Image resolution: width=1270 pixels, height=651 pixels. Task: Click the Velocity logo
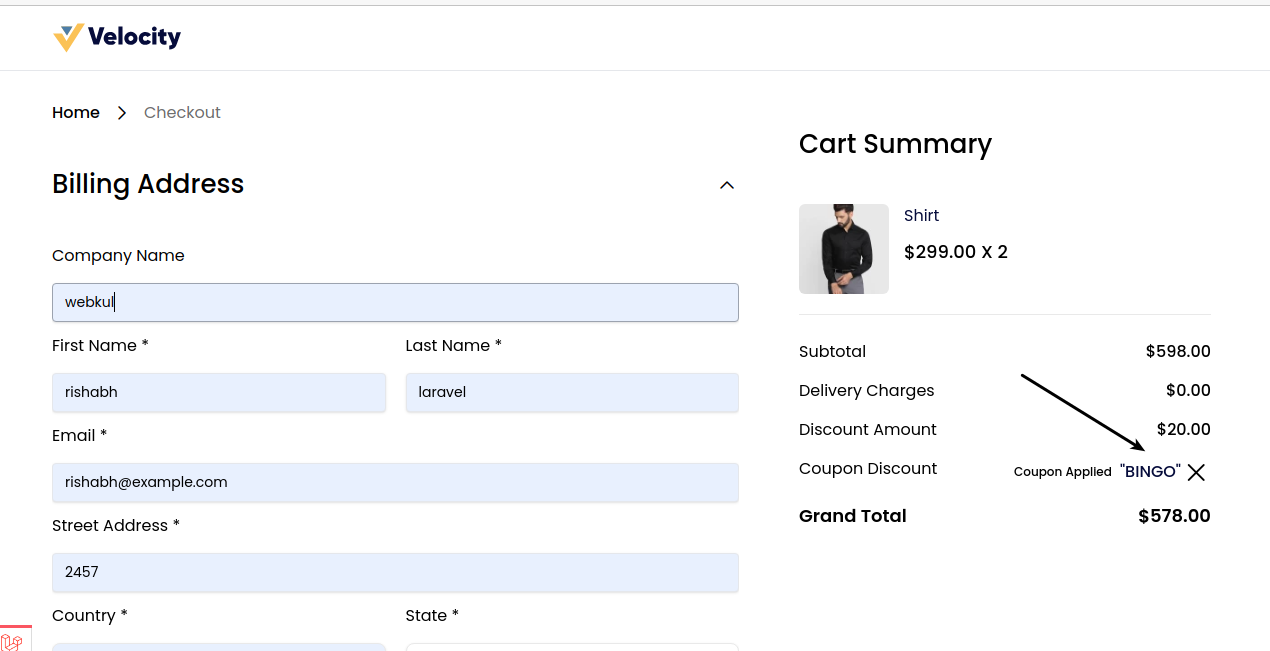pyautogui.click(x=116, y=37)
